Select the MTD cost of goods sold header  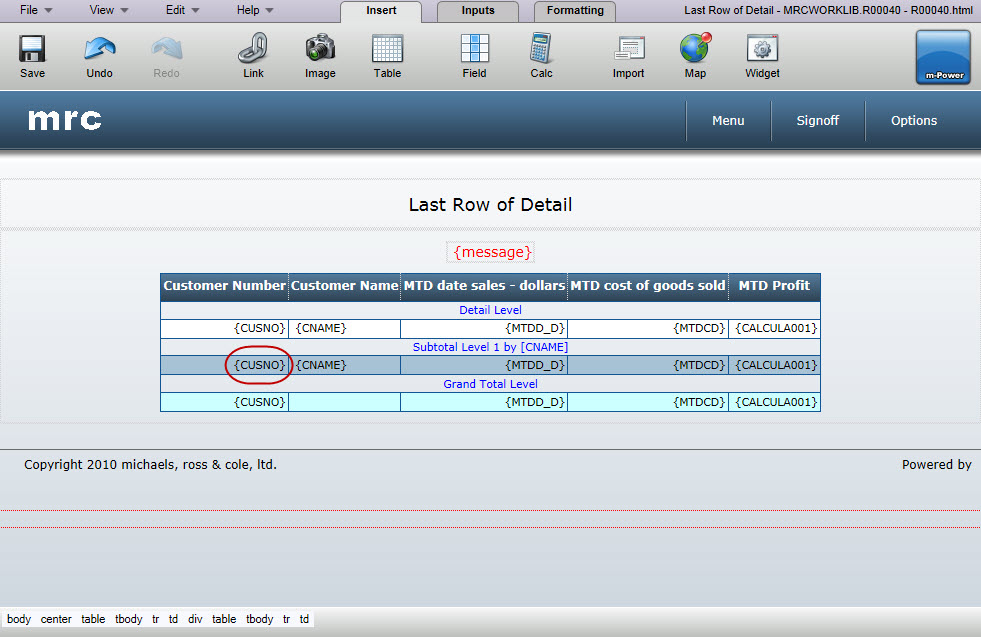[x=648, y=286]
